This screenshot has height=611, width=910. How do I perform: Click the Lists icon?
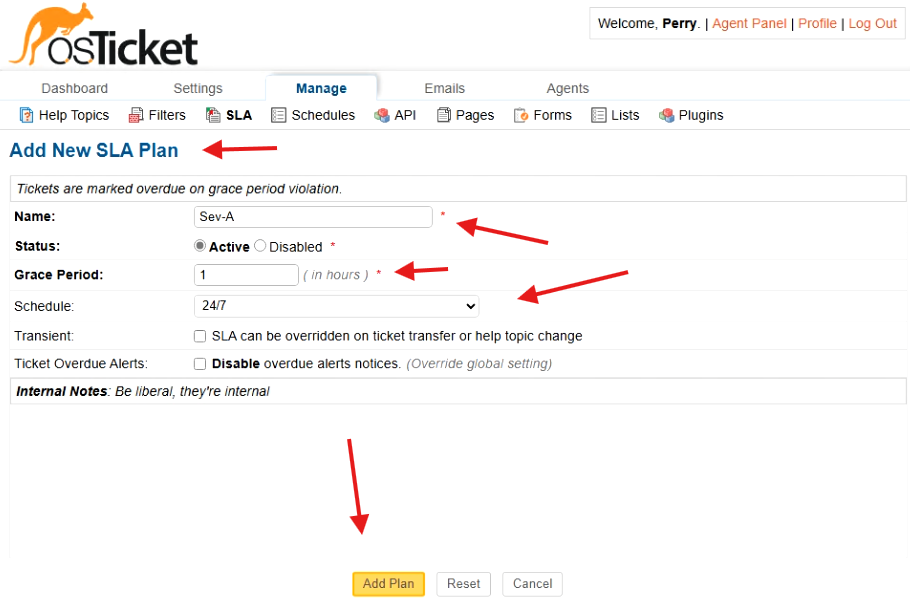coord(598,115)
